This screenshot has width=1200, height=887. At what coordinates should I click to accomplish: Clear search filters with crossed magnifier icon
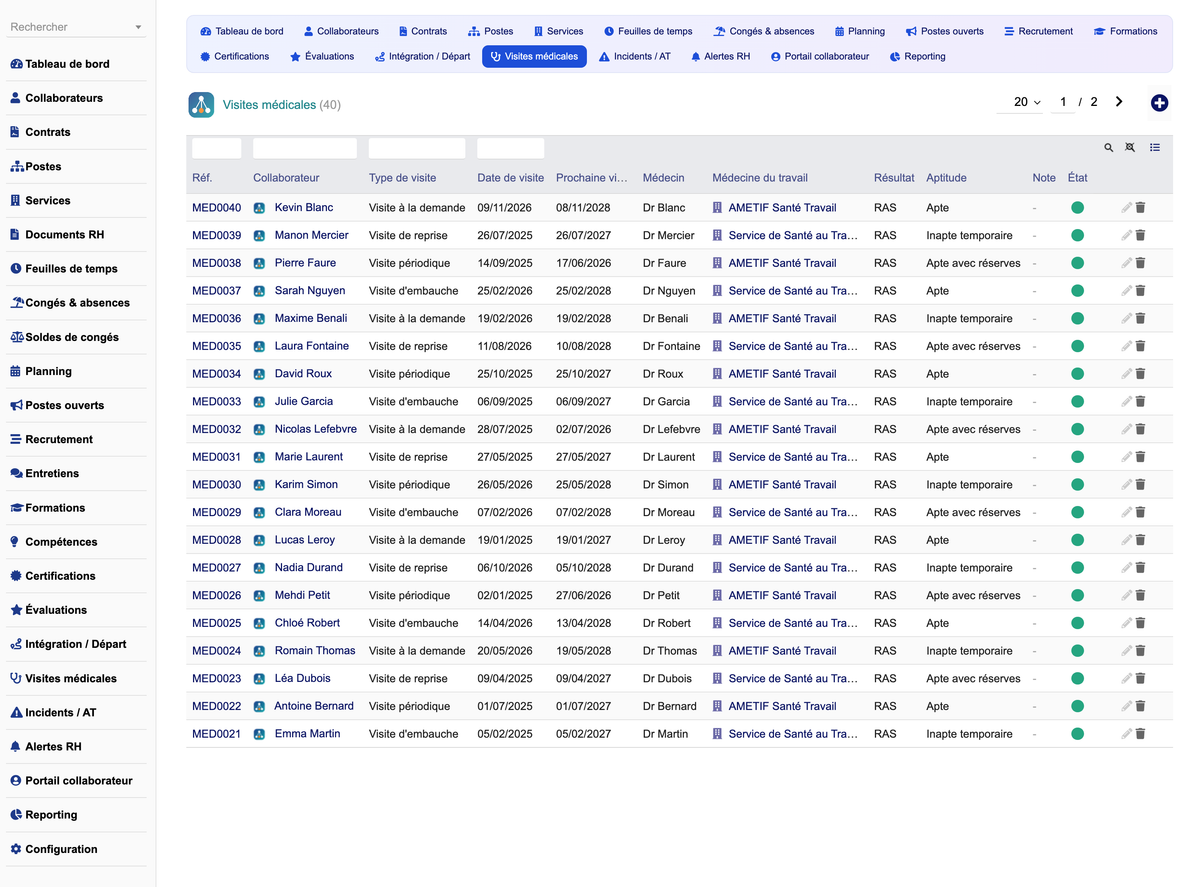[x=1130, y=148]
